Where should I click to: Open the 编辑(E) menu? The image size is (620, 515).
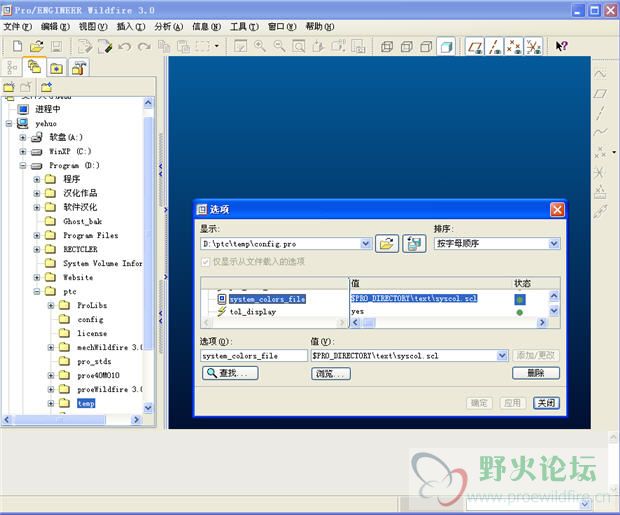55,27
